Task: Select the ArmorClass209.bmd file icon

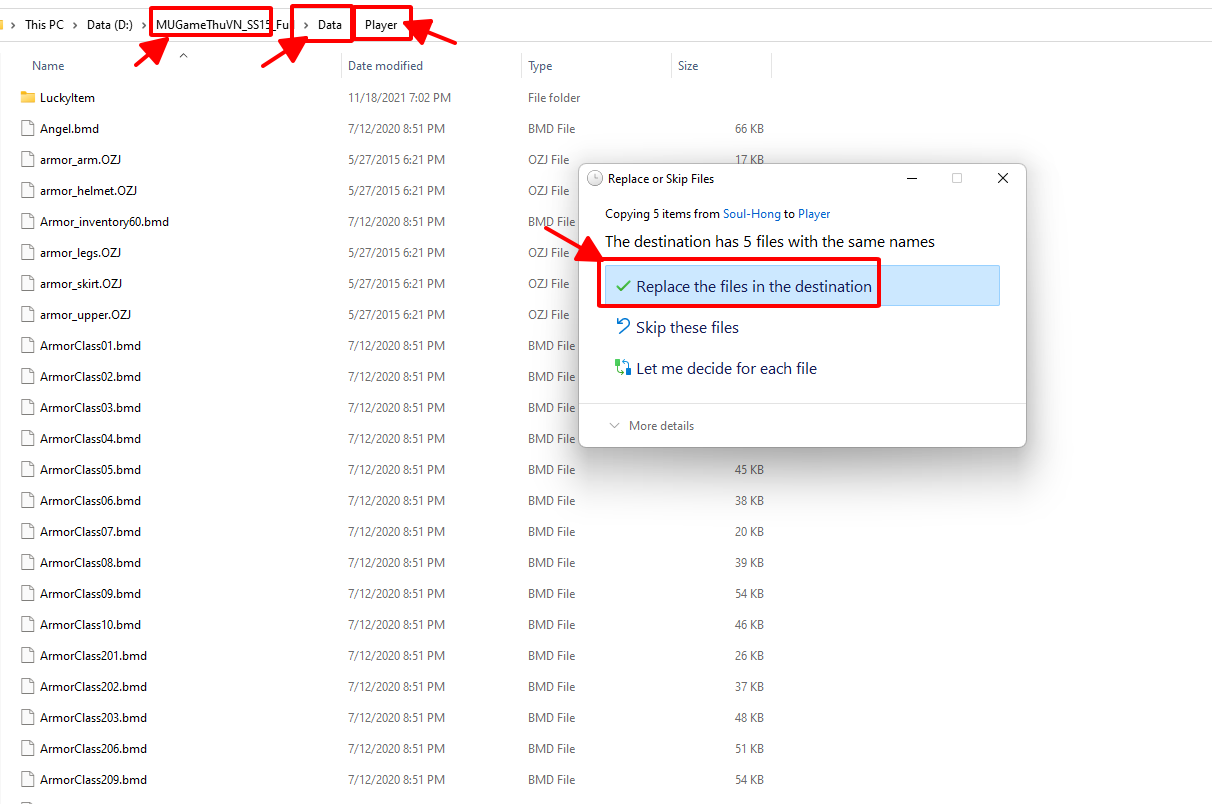Action: point(28,780)
